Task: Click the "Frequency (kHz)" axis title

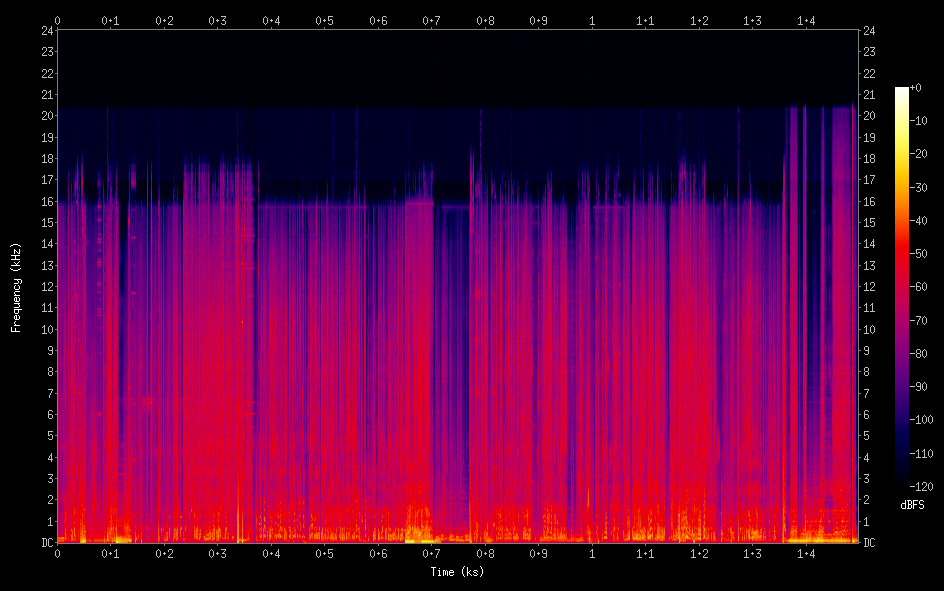Action: pyautogui.click(x=16, y=287)
